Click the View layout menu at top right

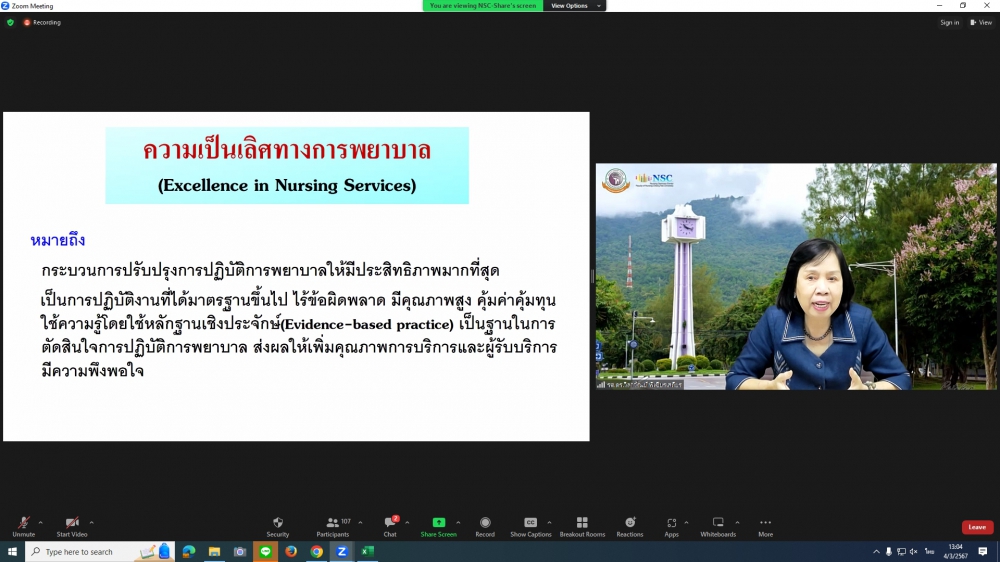[981, 22]
